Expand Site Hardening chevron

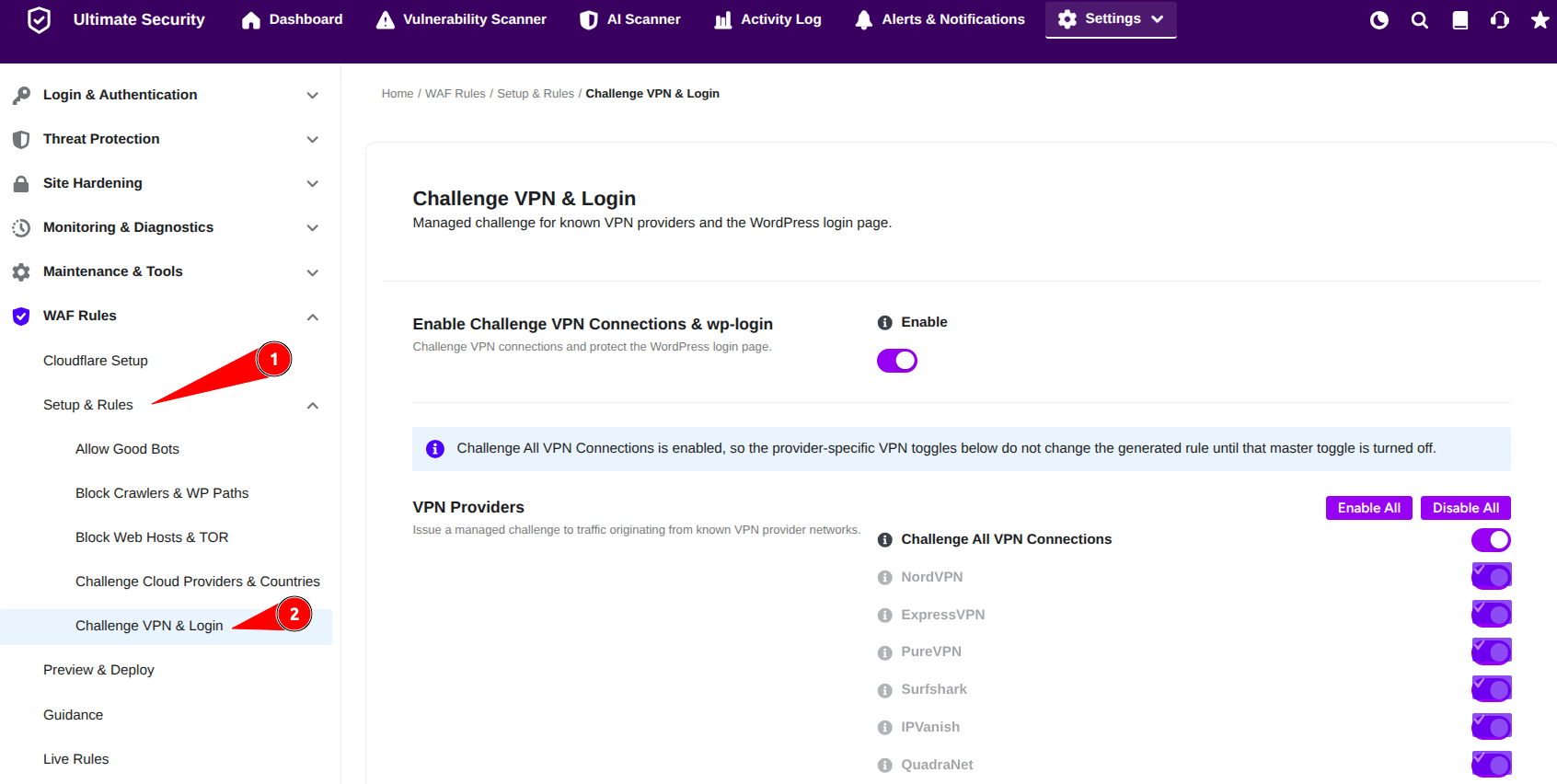pos(313,184)
